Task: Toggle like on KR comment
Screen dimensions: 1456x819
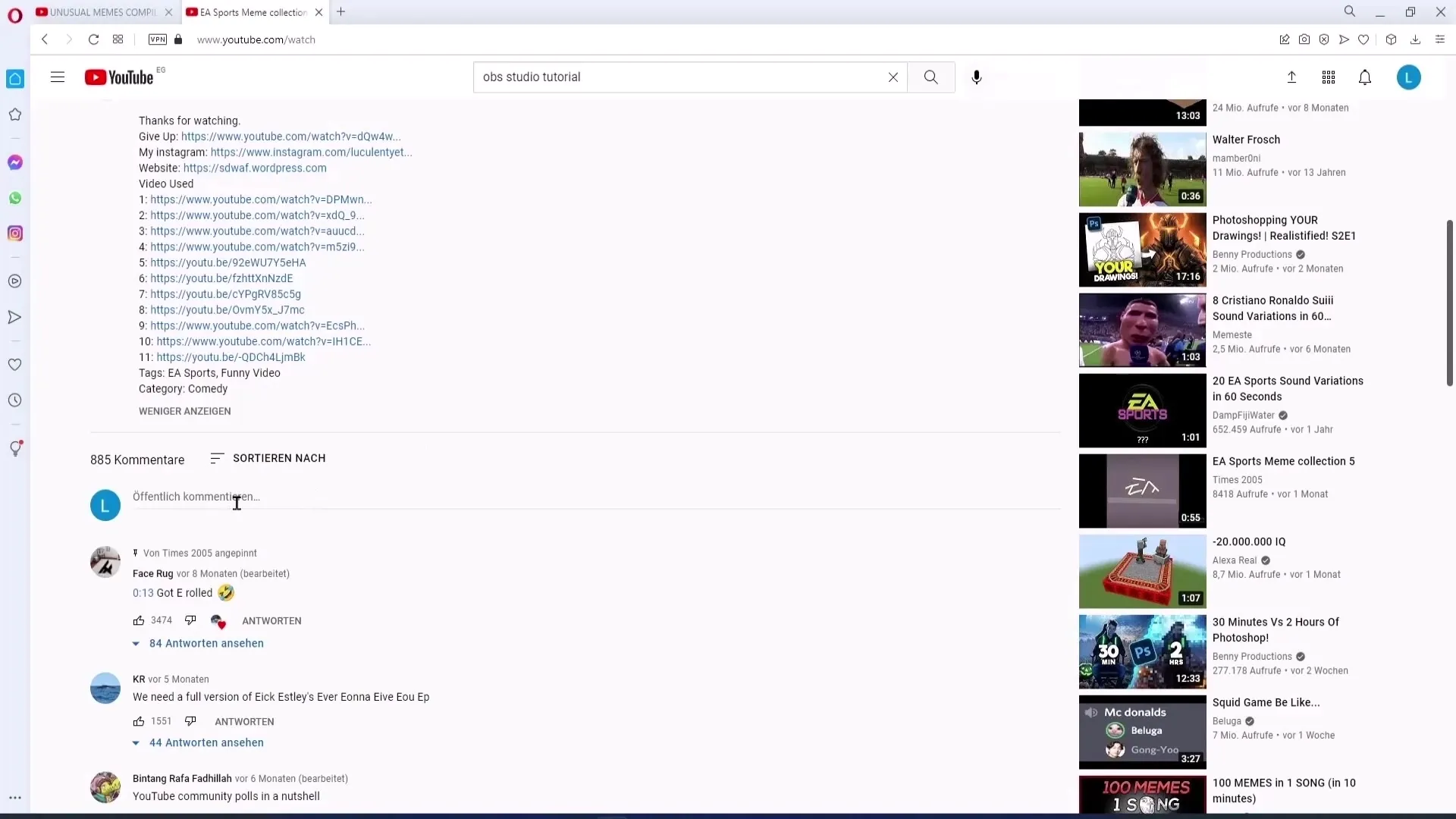Action: tap(139, 721)
